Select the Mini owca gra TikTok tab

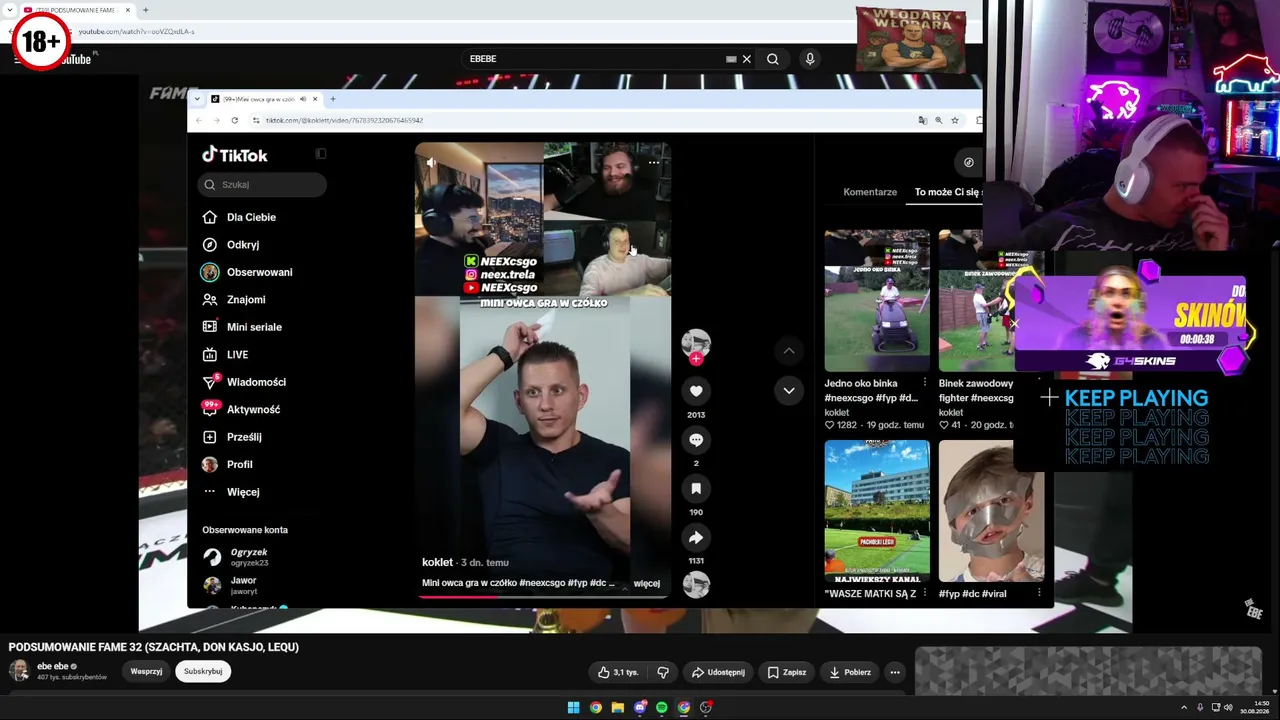[263, 99]
